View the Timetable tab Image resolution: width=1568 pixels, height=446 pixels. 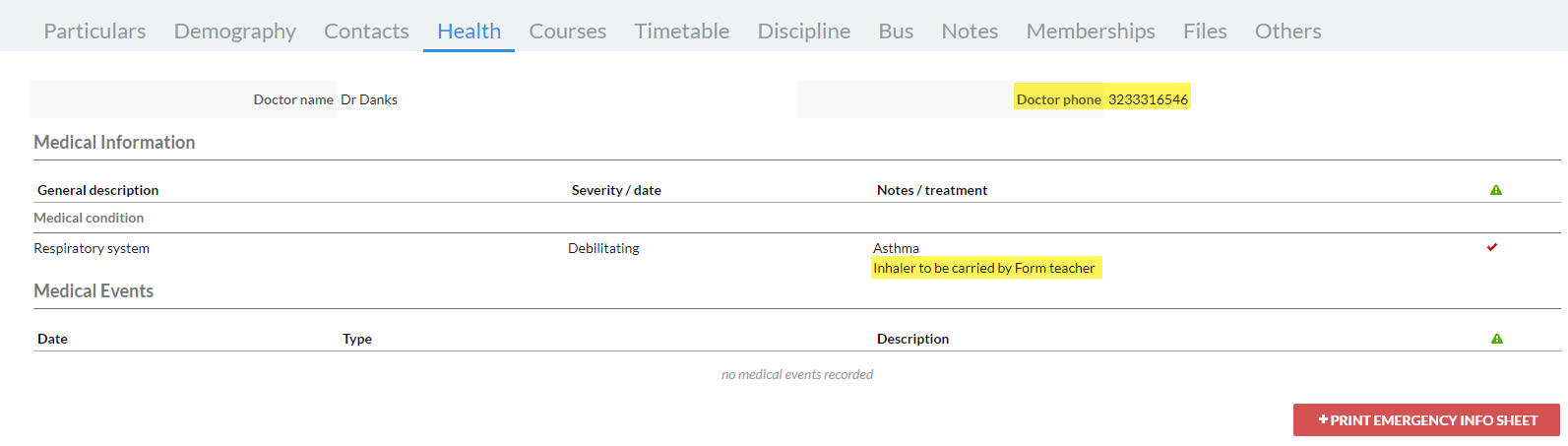tap(682, 32)
